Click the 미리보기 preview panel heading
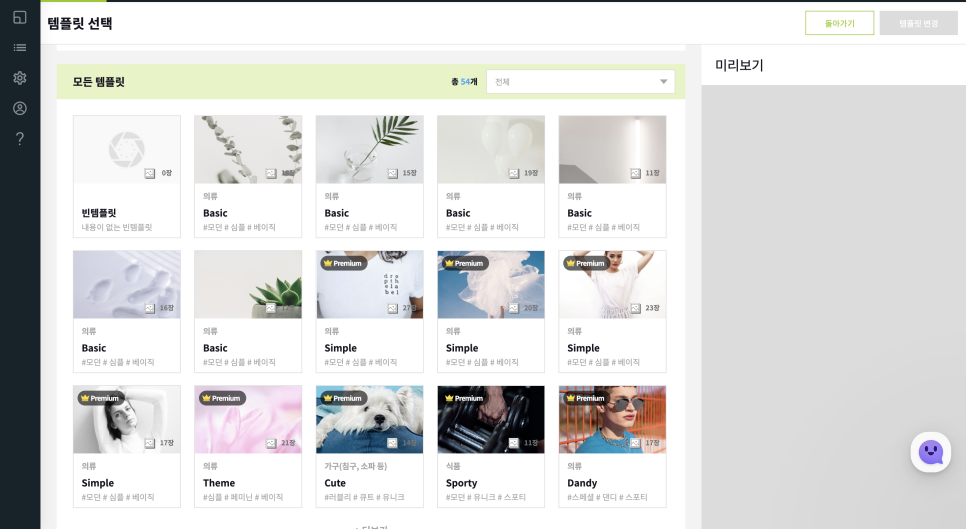 coord(739,65)
